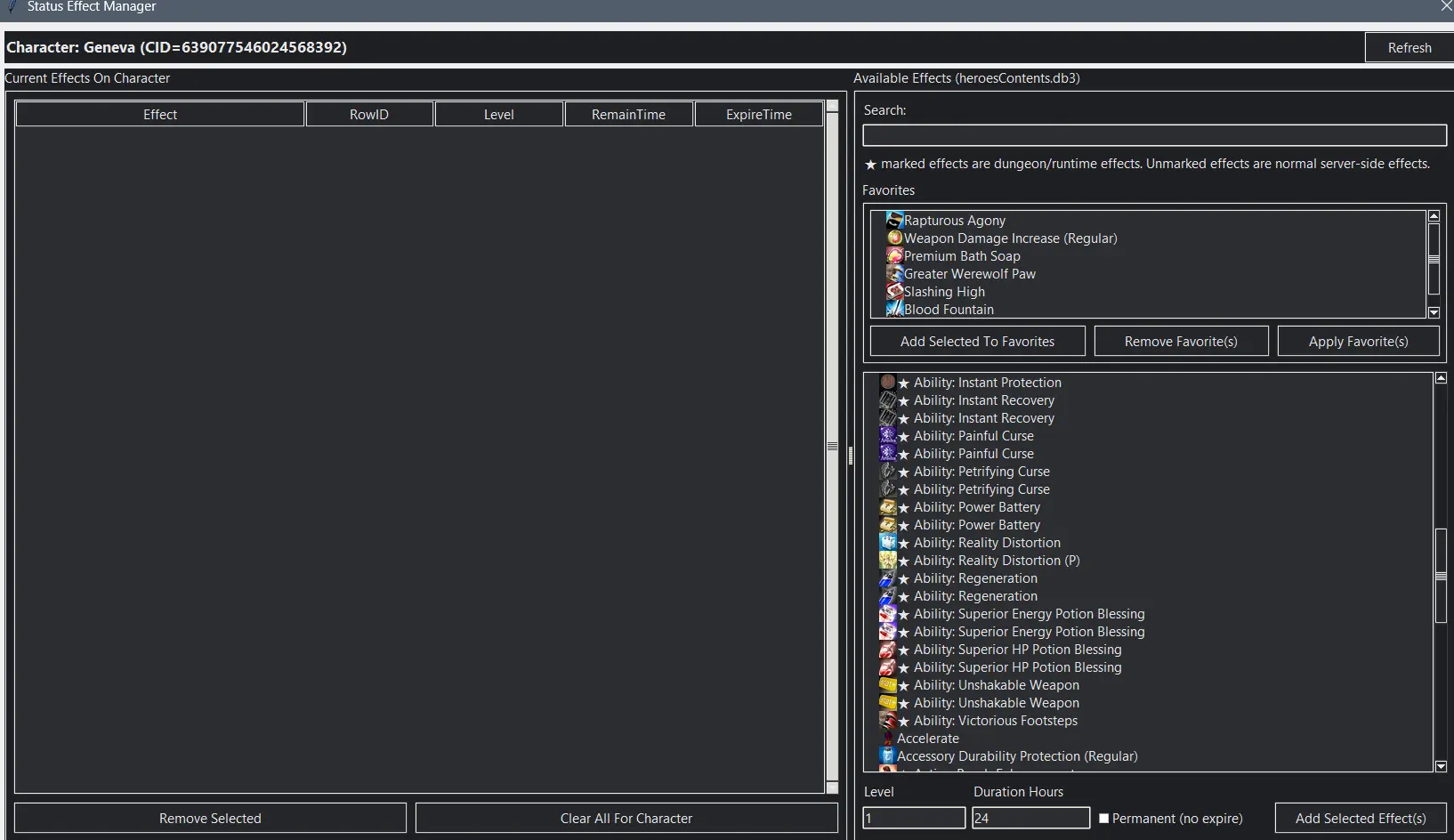
Task: Click the icon beside Ability: Reality Distortion, the row without (P)
Action: coord(887,542)
